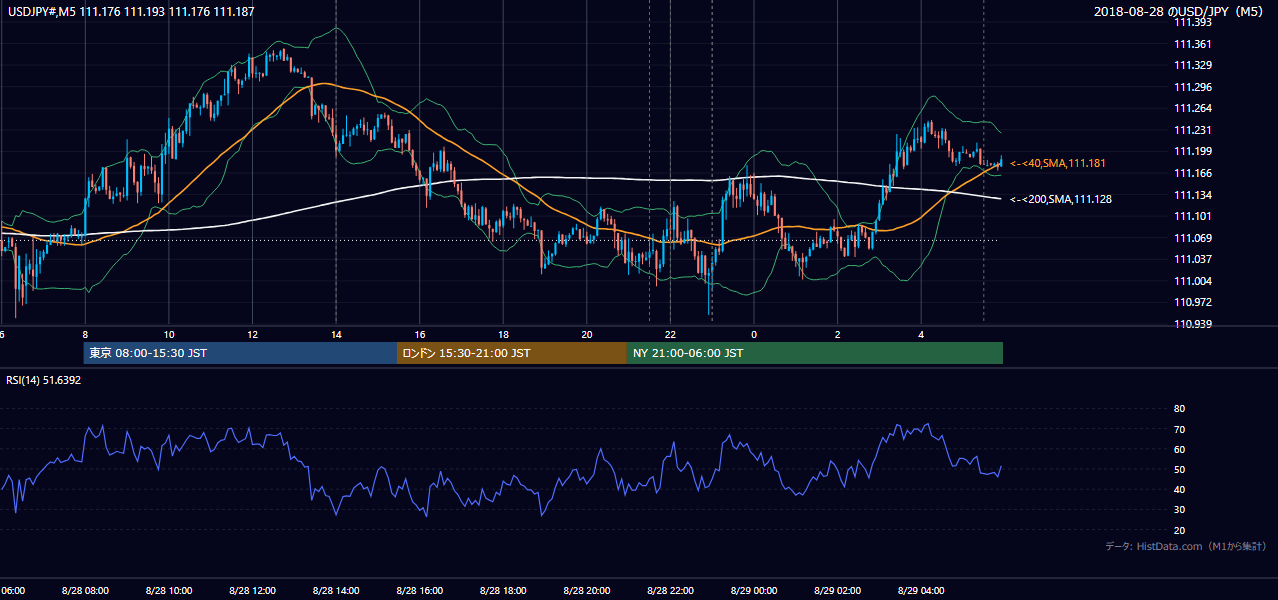The image size is (1278, 600).
Task: Select the 東京 08:00-15:30 JST session bar
Action: (240, 353)
